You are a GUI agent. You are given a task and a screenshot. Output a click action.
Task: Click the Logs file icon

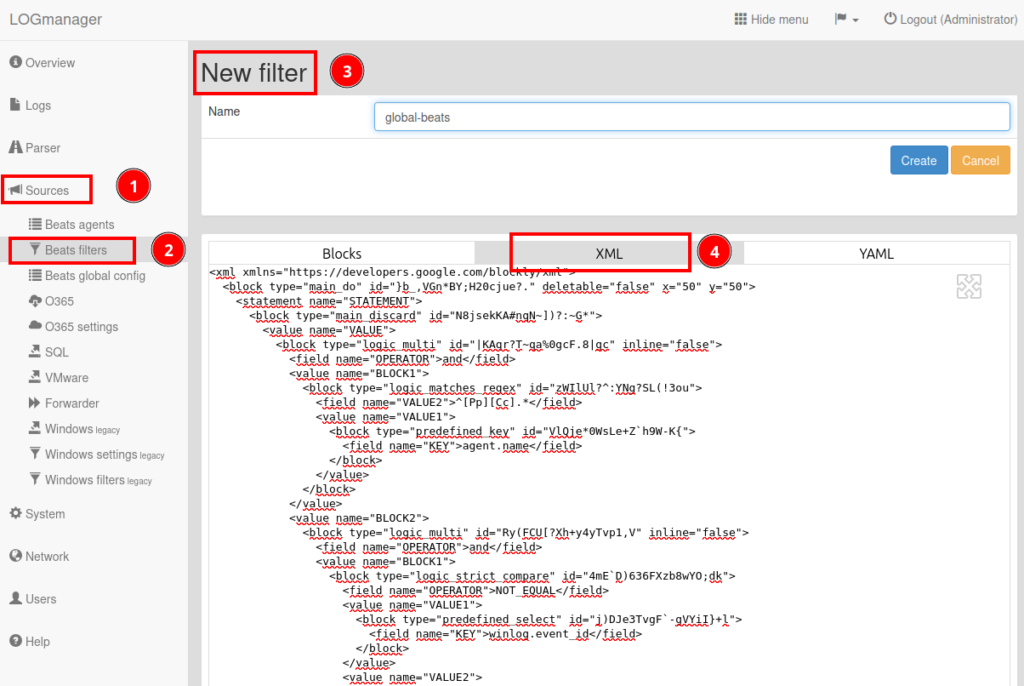pyautogui.click(x=15, y=105)
